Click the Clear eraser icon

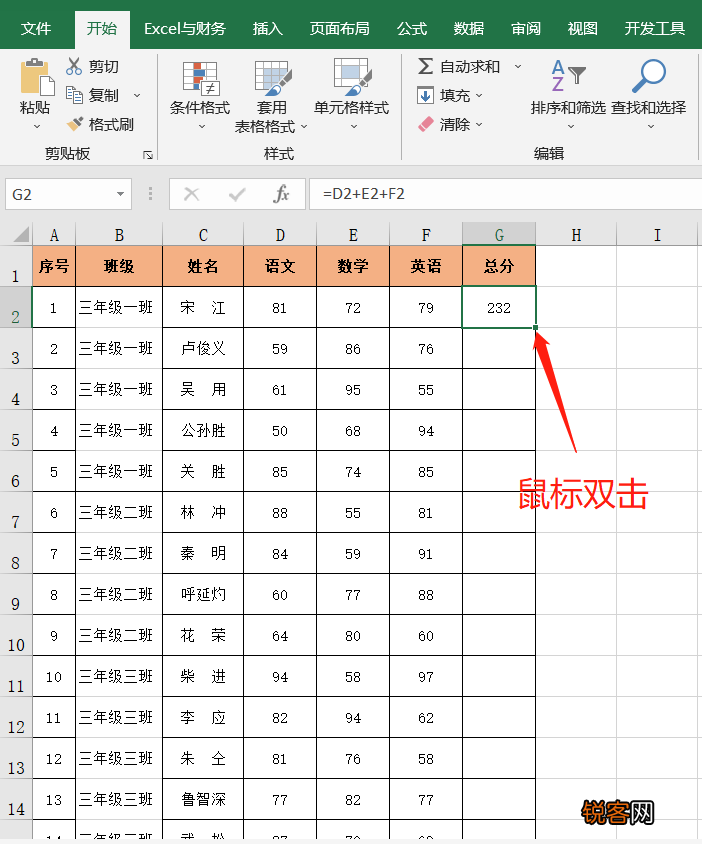click(x=426, y=124)
